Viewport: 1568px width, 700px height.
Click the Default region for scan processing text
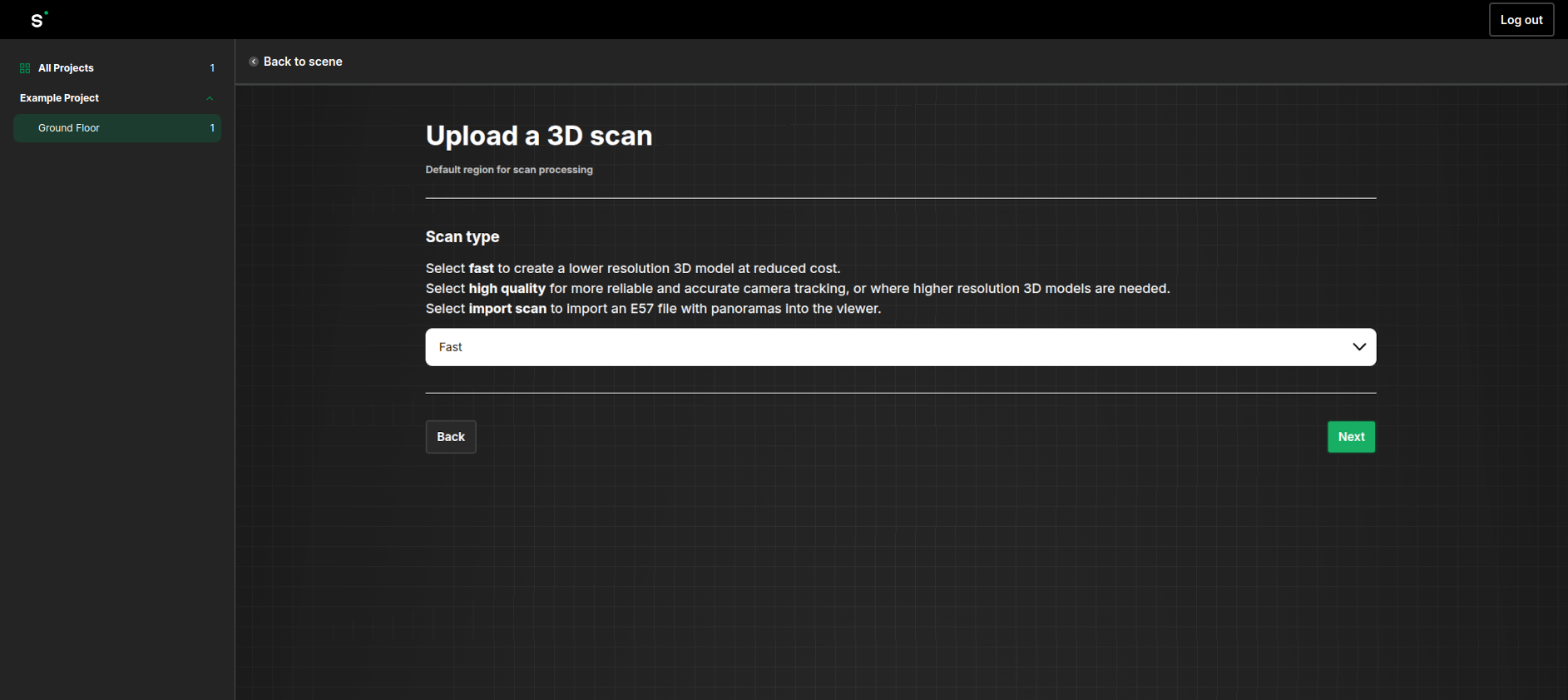click(x=509, y=170)
